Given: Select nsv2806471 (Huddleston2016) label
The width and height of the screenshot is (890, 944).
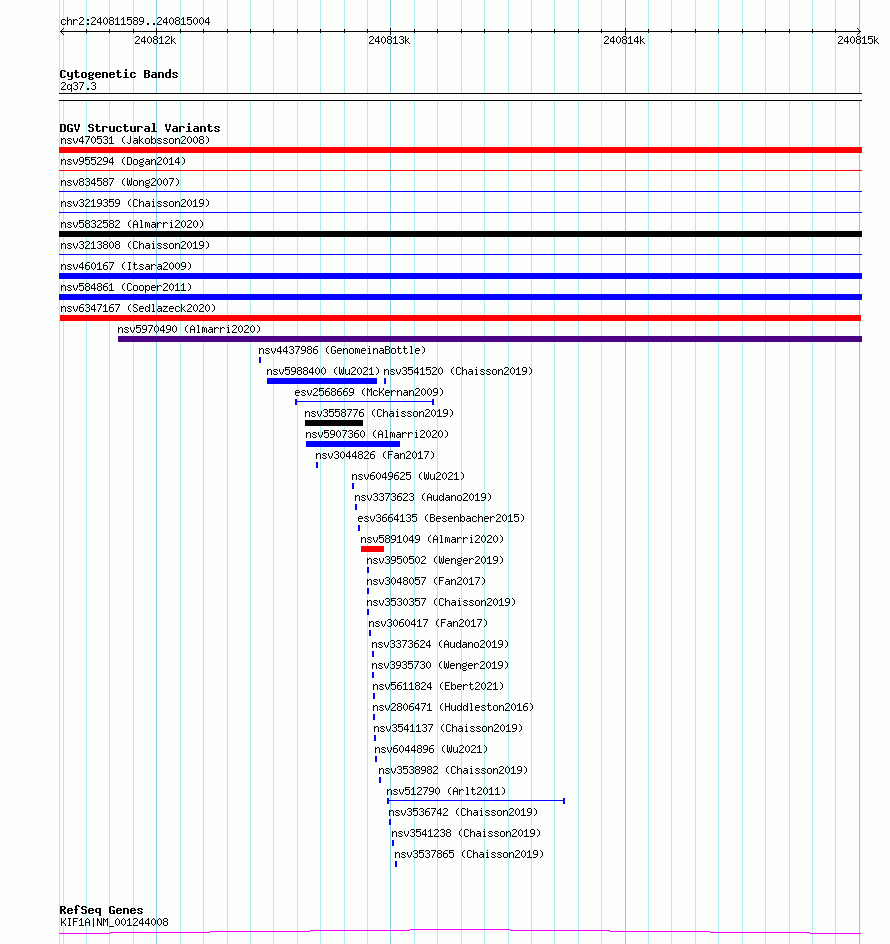Looking at the screenshot, I should [453, 707].
